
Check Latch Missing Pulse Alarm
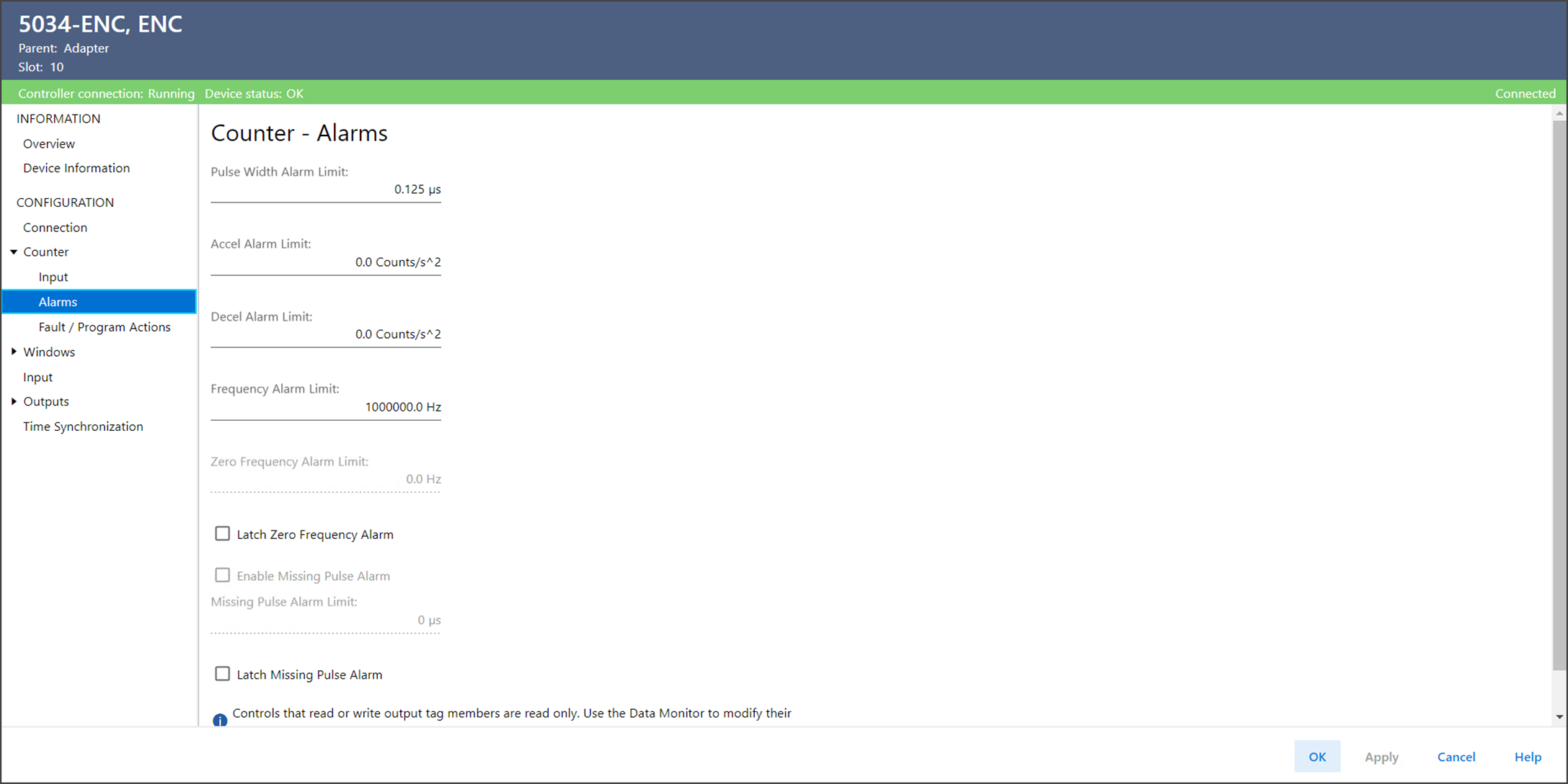coord(222,674)
